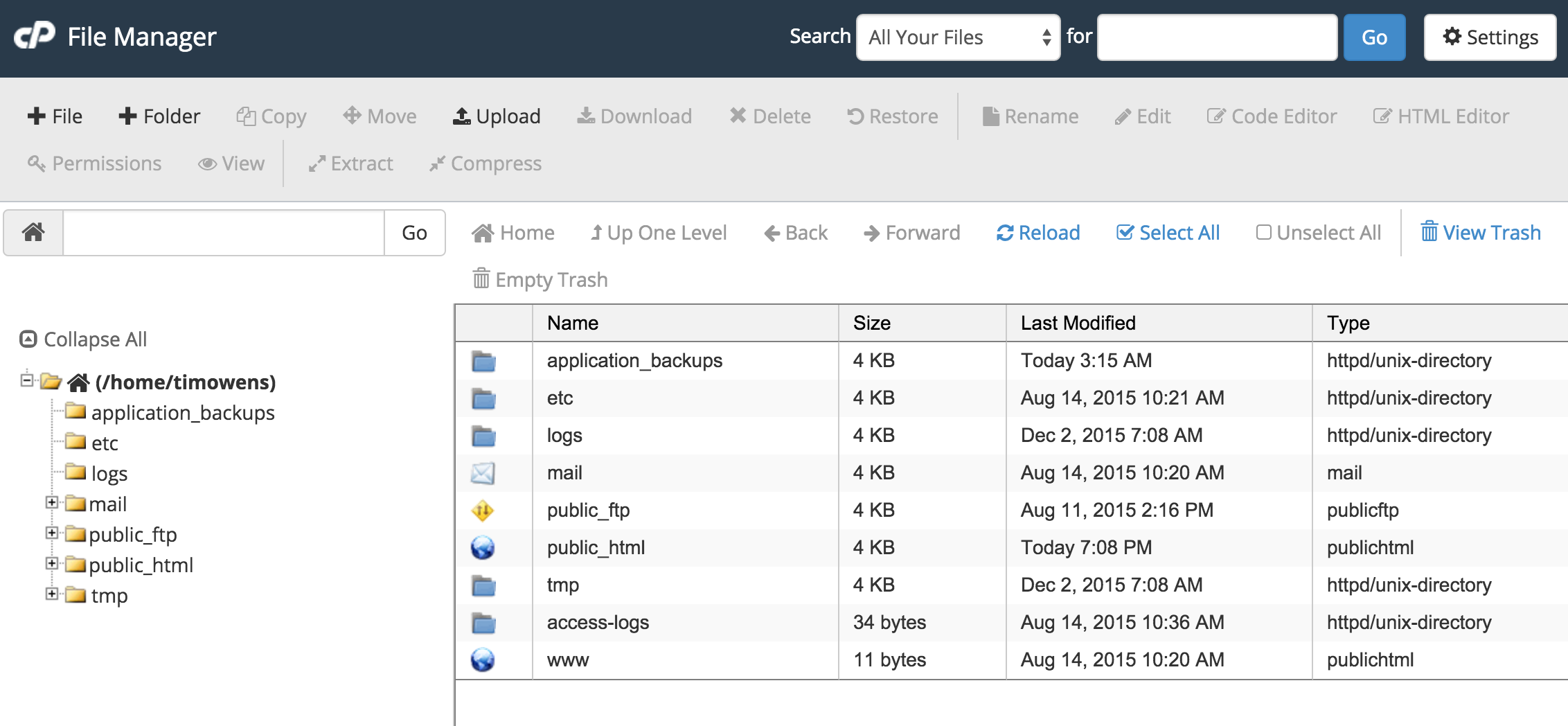Viewport: 1568px width, 726px height.
Task: Select the Upload tool
Action: [x=496, y=116]
